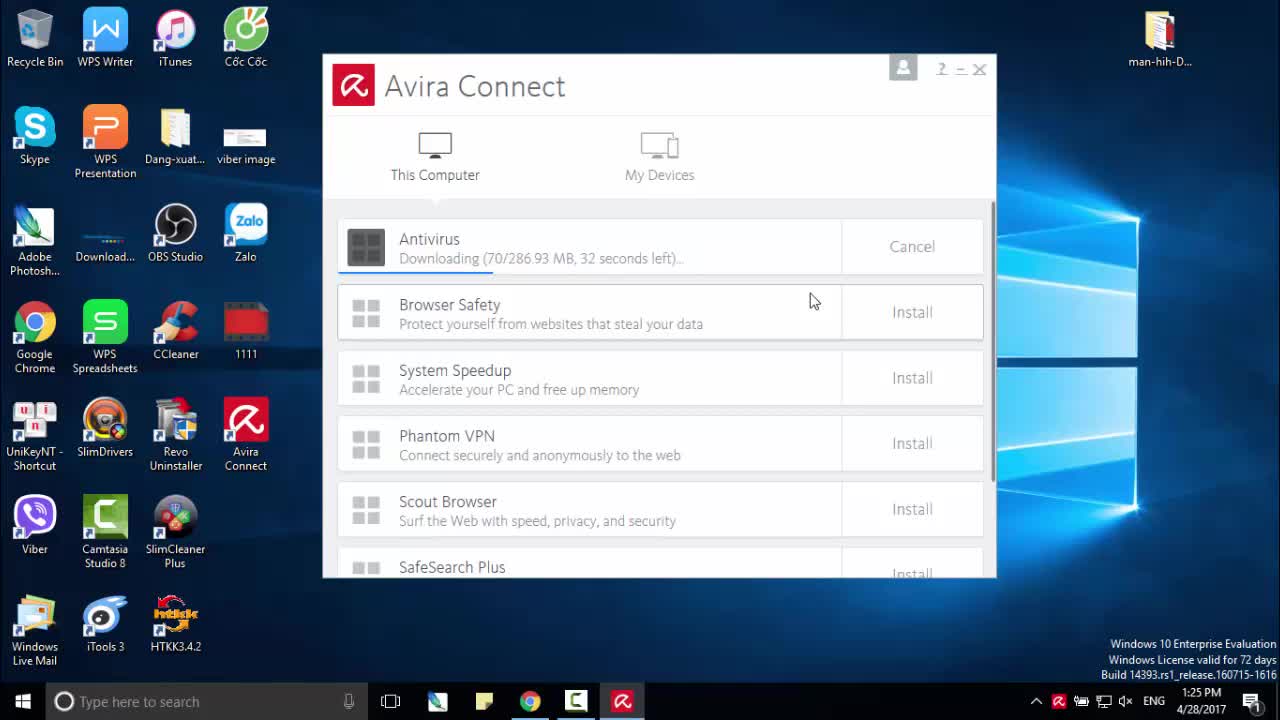
Task: Select Camtasia Studio 8 shortcut
Action: tap(105, 532)
